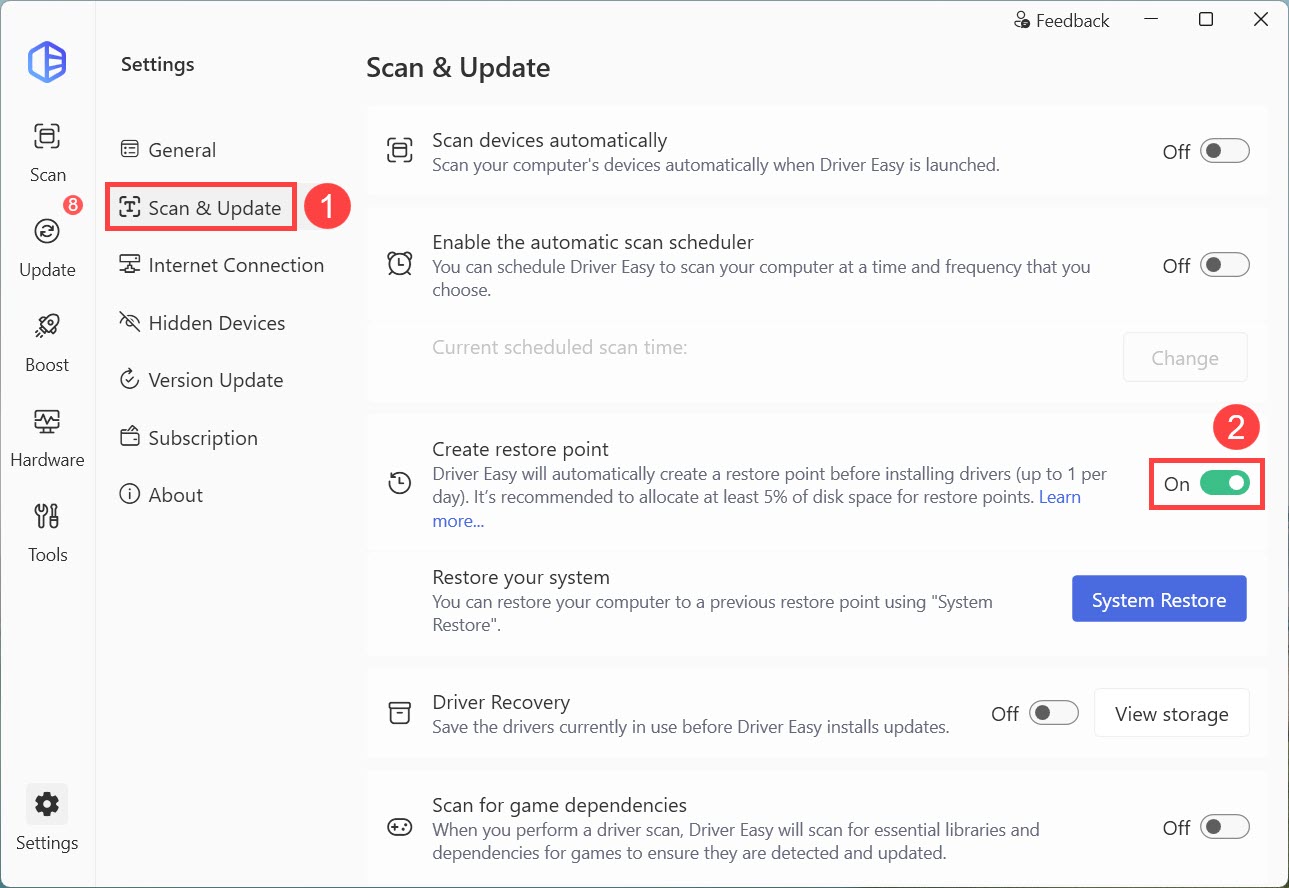This screenshot has height=888, width=1289.
Task: Click the alarm clock icon for scan scheduler
Action: tap(399, 264)
